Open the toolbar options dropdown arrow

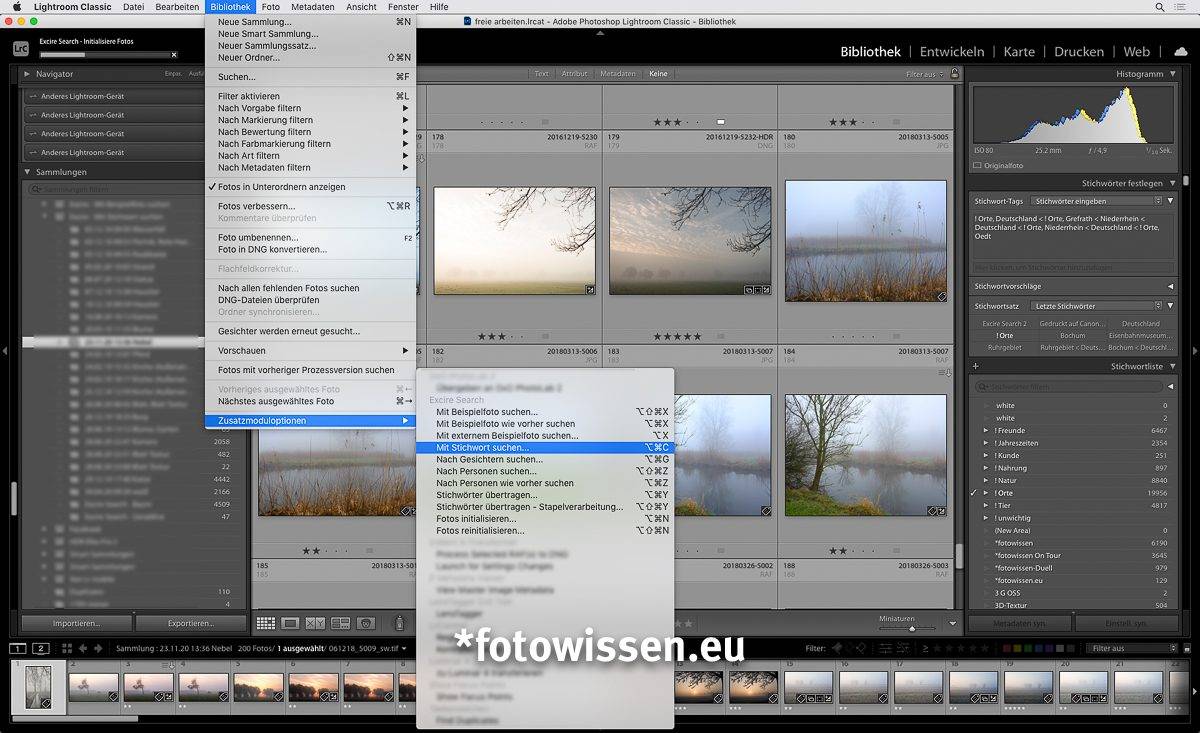coord(953,623)
